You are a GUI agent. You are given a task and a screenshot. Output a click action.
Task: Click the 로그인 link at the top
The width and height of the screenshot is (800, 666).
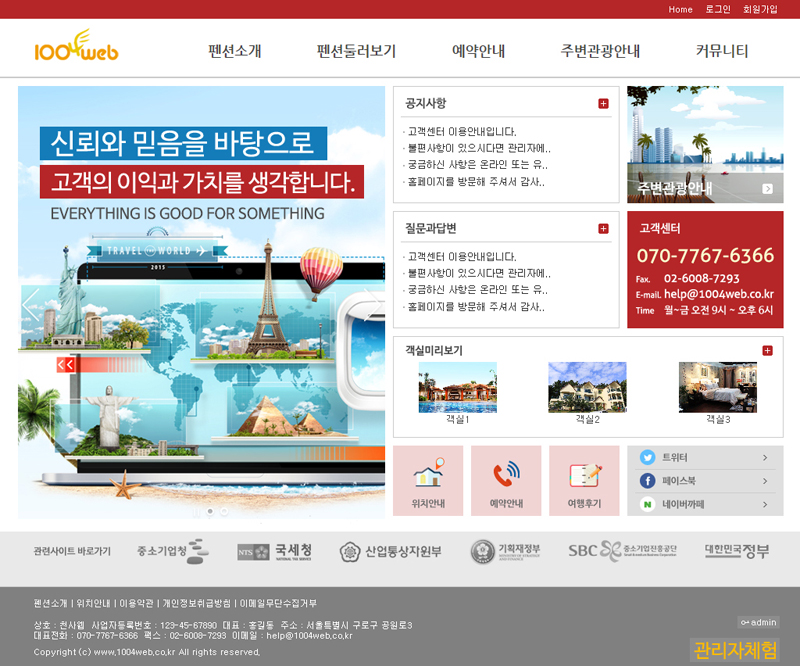pos(718,9)
